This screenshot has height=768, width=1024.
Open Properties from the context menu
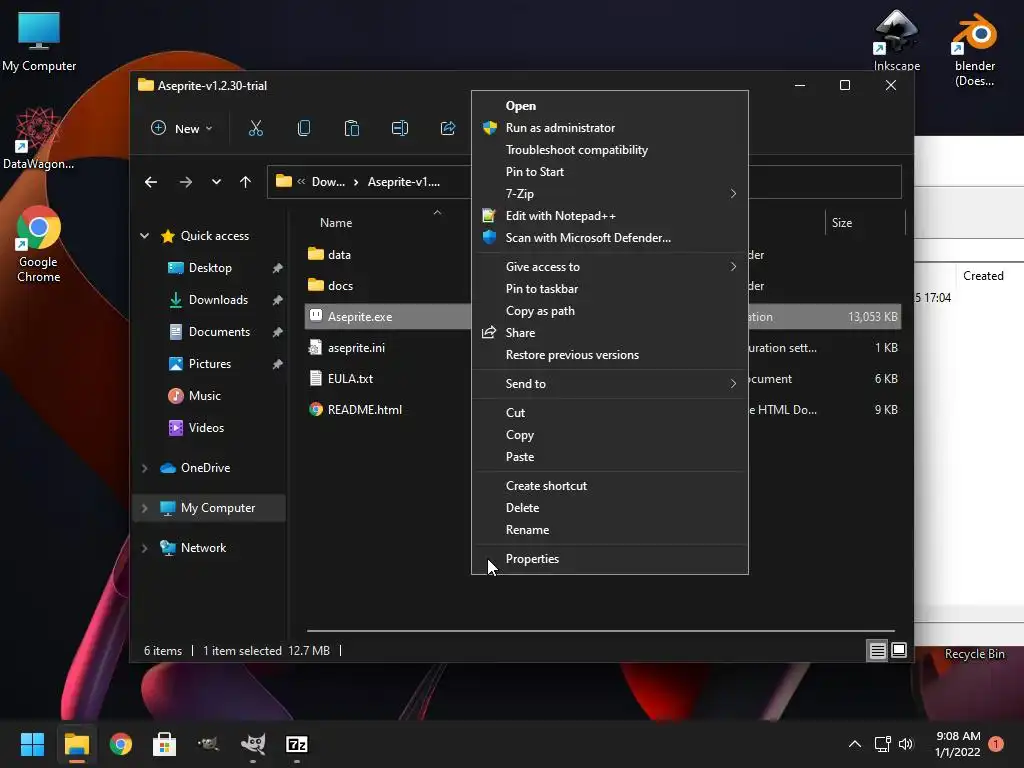[610, 559]
